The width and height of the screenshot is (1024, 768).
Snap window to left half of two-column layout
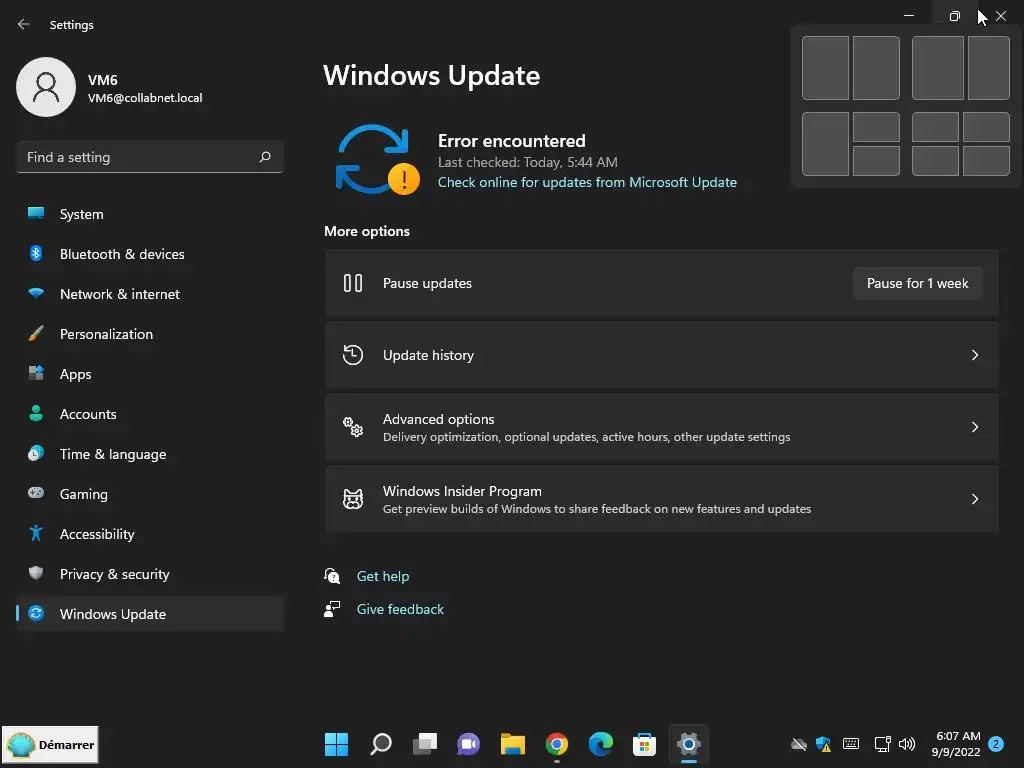pyautogui.click(x=825, y=68)
